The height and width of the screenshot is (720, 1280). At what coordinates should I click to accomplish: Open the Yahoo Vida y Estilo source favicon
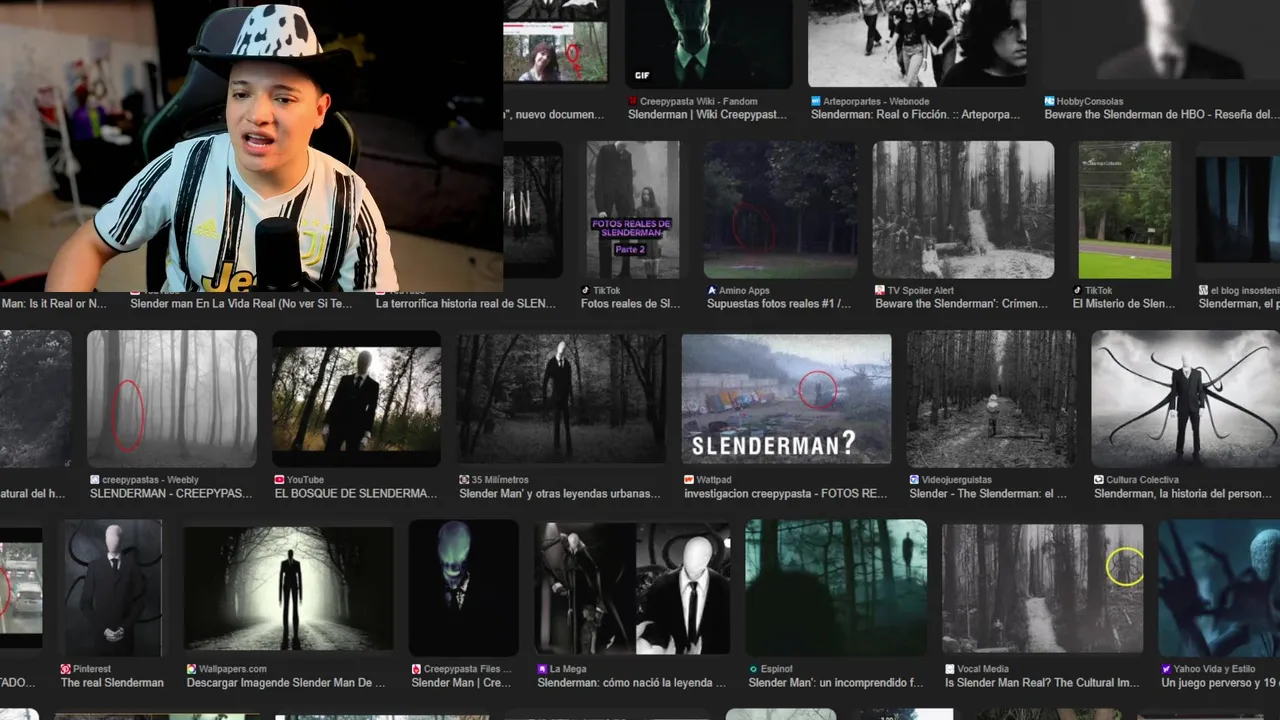pyautogui.click(x=1166, y=669)
